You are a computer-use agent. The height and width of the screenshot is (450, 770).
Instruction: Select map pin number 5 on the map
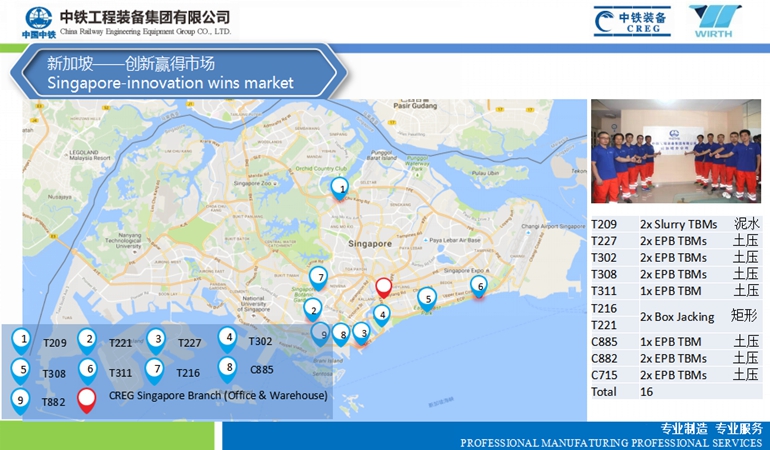[427, 300]
